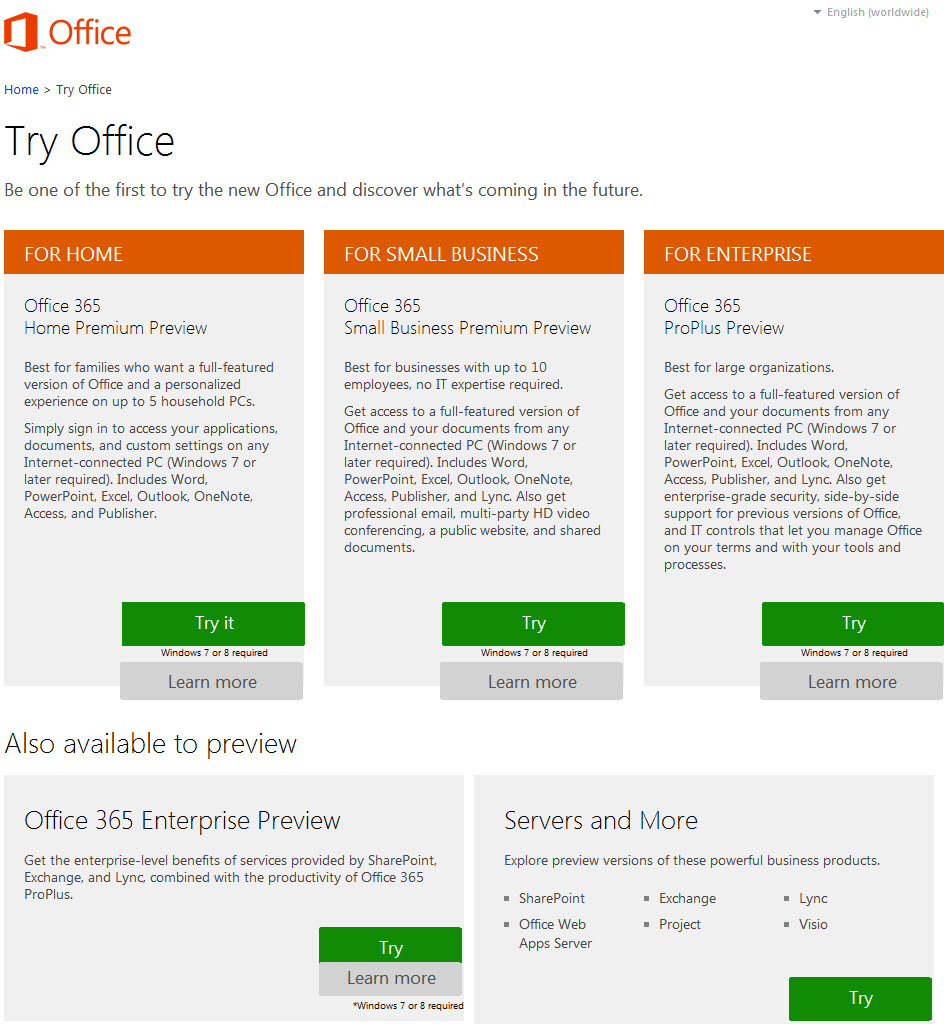The image size is (944, 1028).
Task: Click Try in Servers and More
Action: click(x=861, y=998)
